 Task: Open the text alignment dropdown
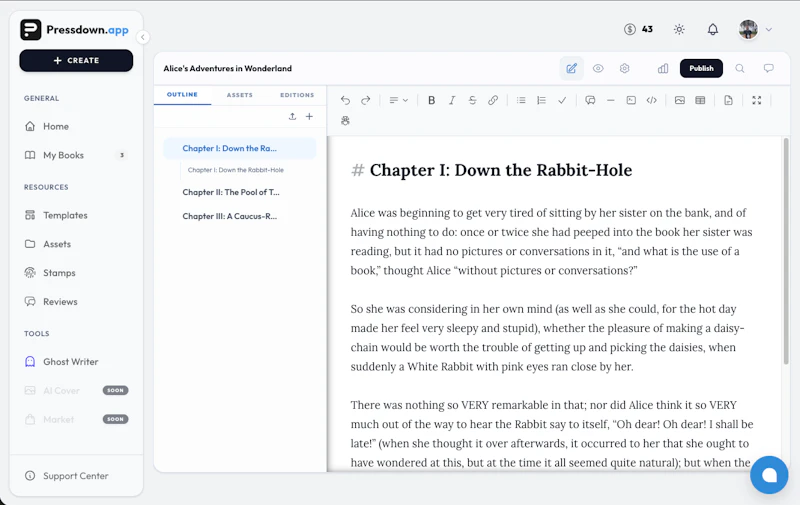click(398, 100)
